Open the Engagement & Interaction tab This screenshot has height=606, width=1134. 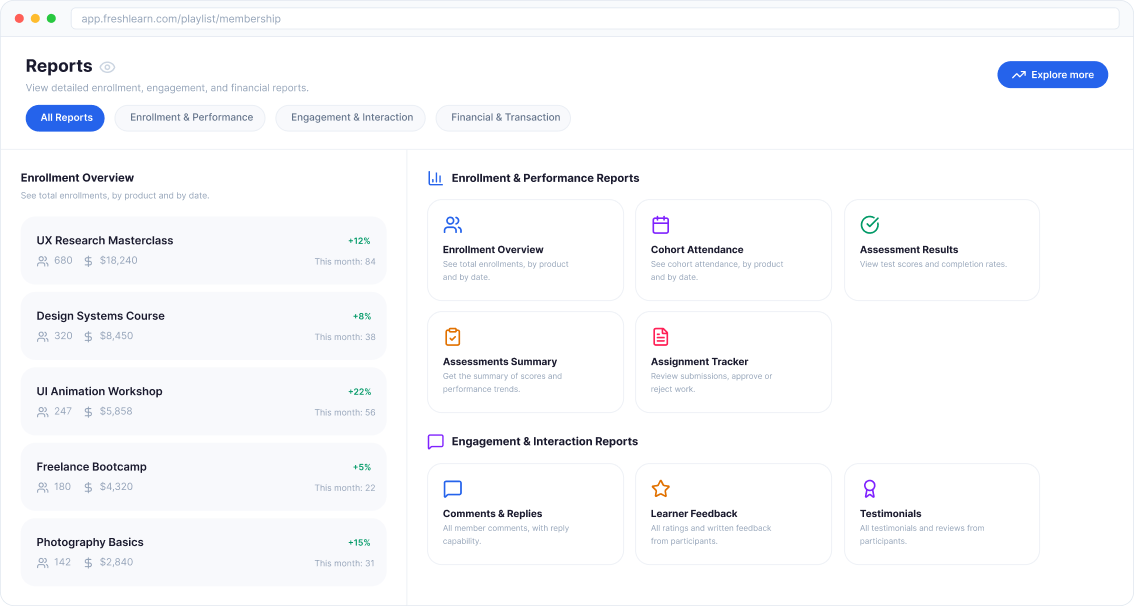(x=351, y=118)
